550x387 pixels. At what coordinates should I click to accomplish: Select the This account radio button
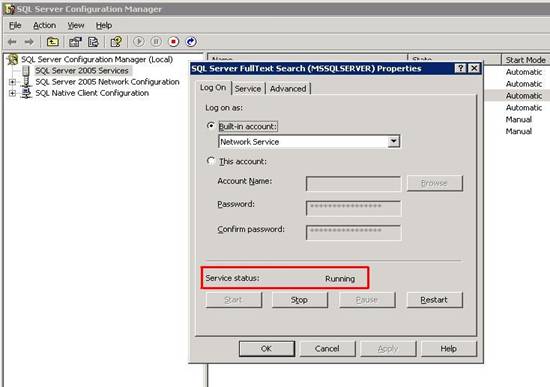point(211,161)
